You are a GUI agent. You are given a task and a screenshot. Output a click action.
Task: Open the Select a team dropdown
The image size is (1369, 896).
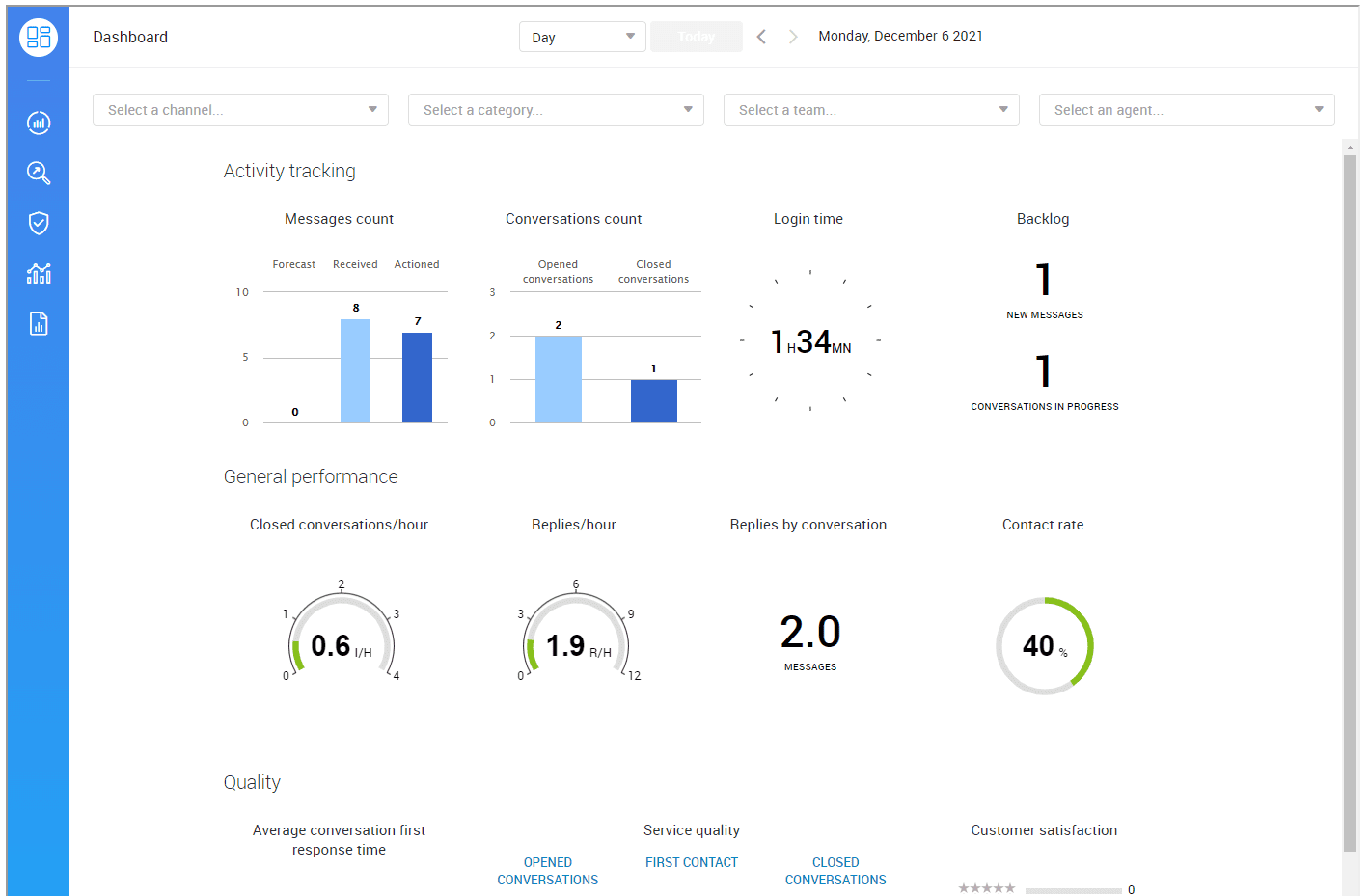[x=871, y=110]
